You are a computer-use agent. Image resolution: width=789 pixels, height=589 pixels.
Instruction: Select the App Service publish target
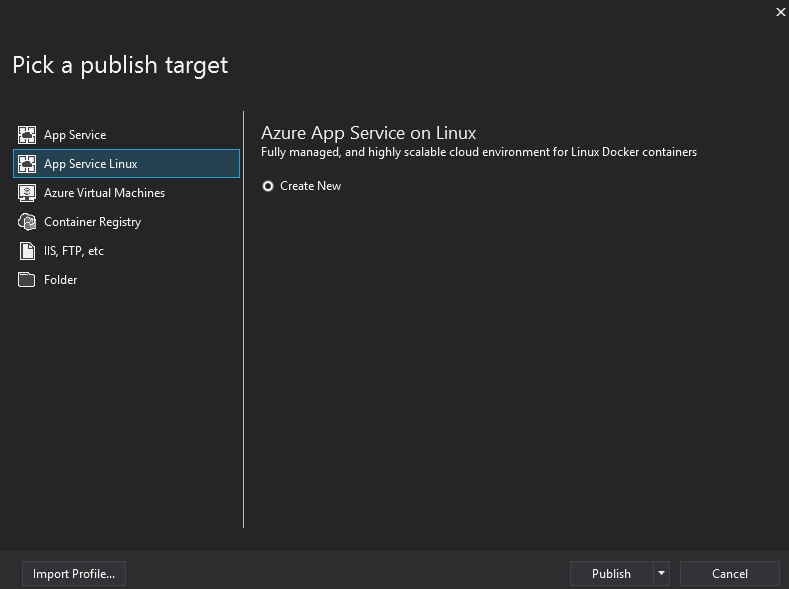click(126, 135)
